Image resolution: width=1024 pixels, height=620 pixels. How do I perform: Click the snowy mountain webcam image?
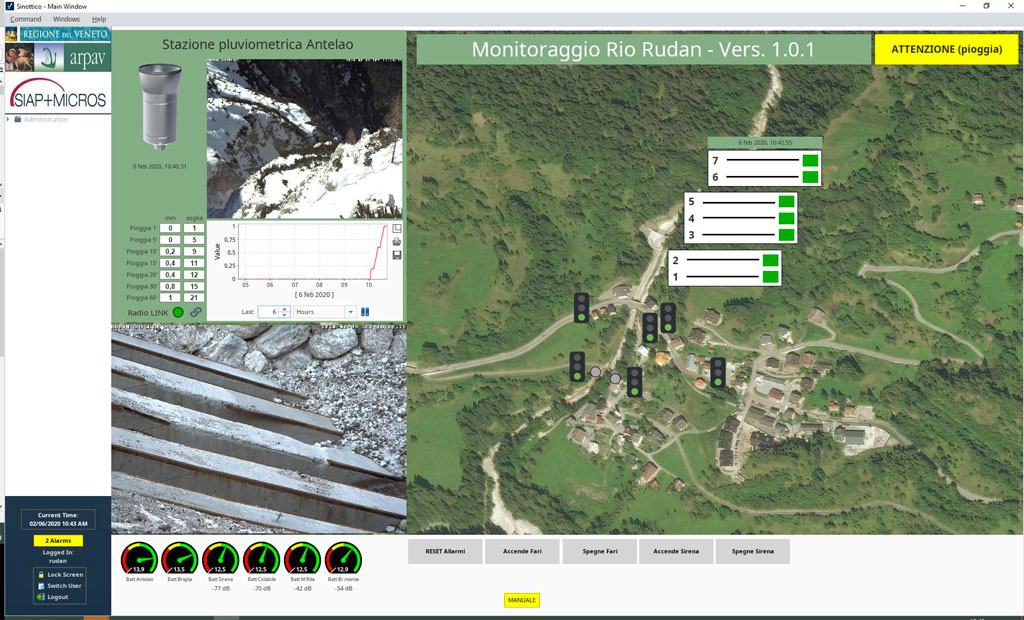[x=304, y=139]
